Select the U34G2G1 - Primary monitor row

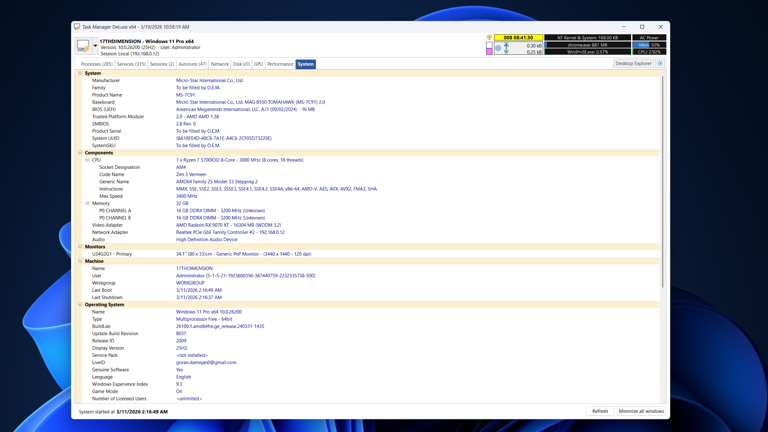coord(371,254)
